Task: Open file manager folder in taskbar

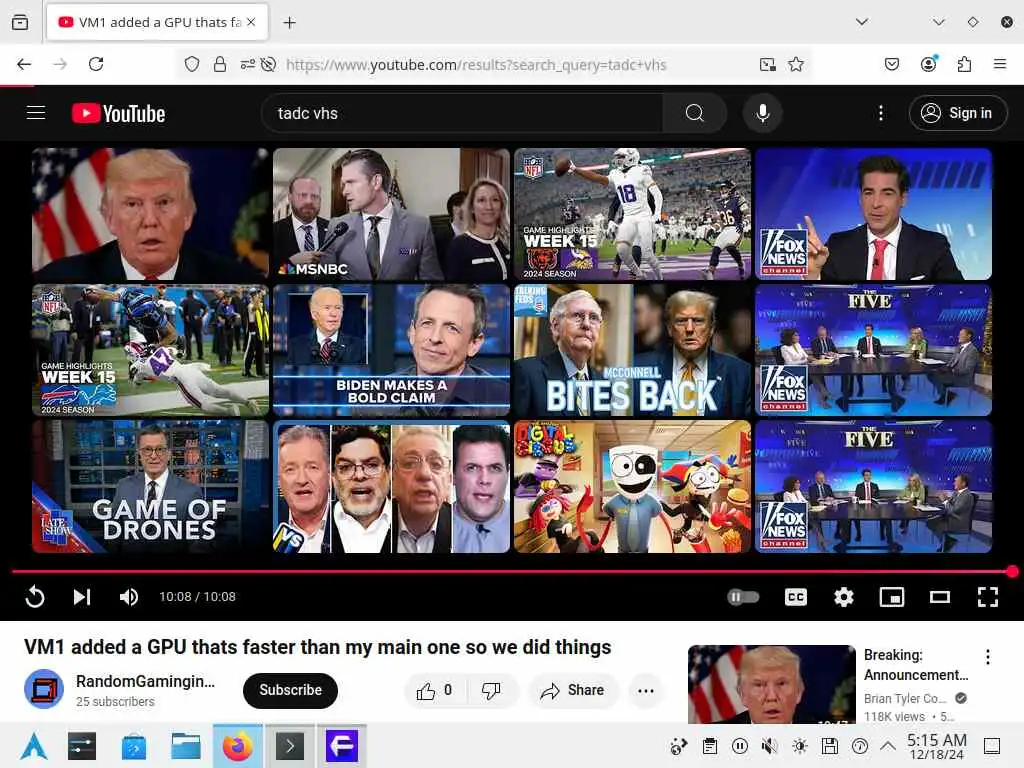Action: 186,746
